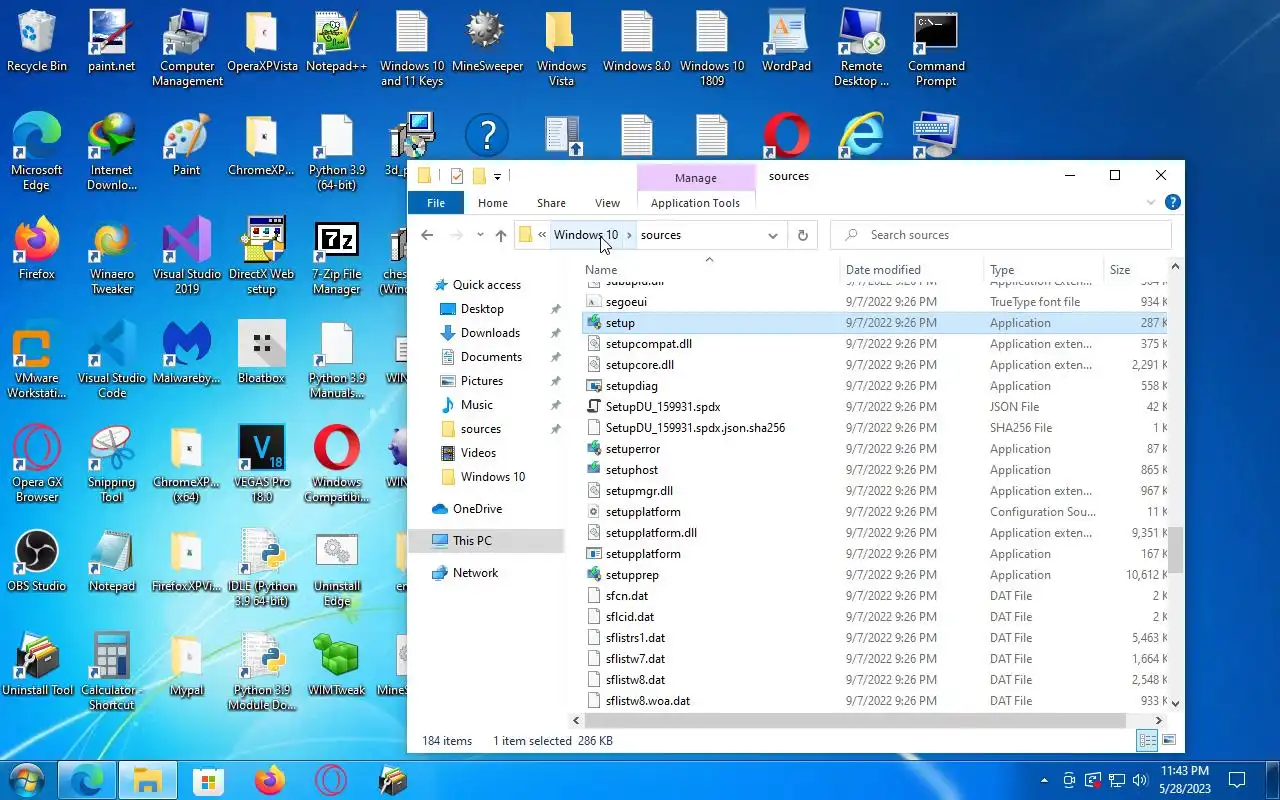Open WIMTweak desktop icon
The width and height of the screenshot is (1280, 800).
(336, 665)
